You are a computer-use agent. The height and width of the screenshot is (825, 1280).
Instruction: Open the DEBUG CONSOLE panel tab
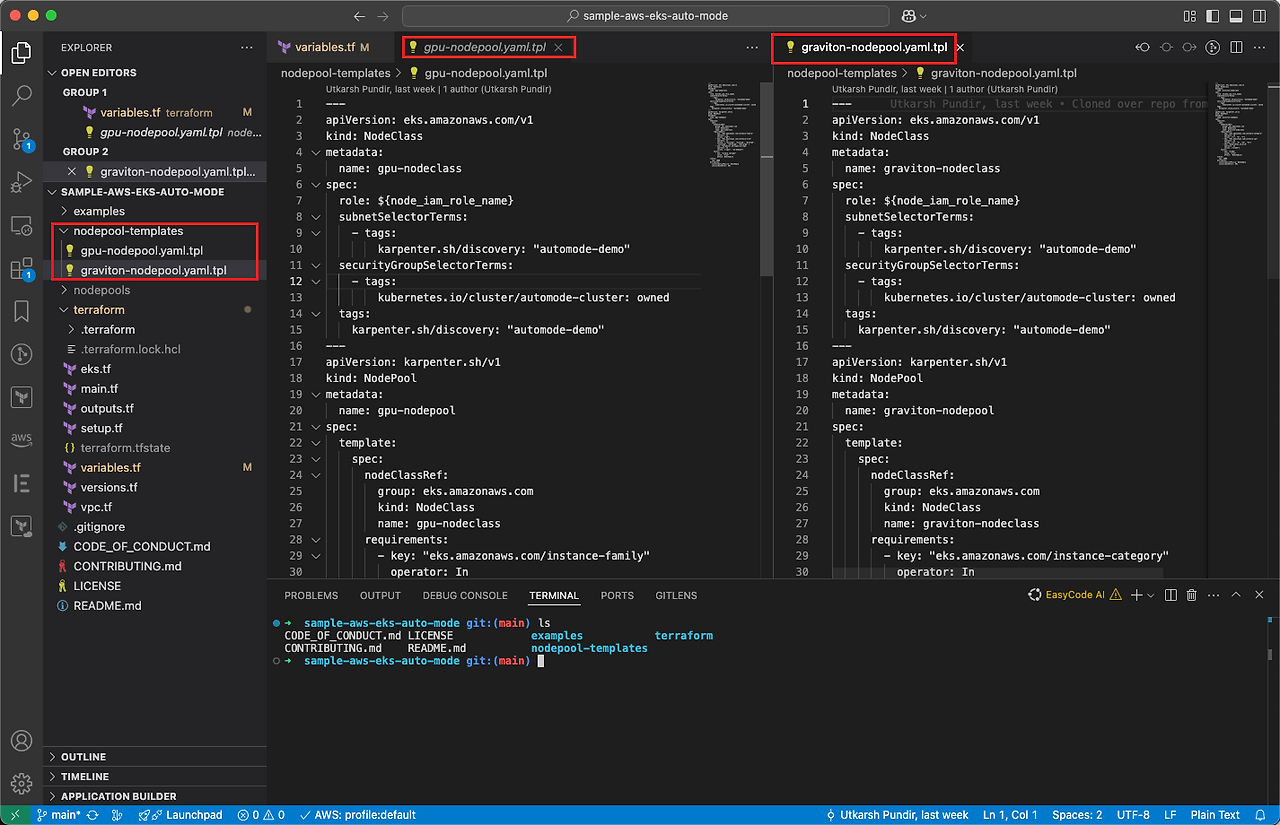tap(465, 595)
